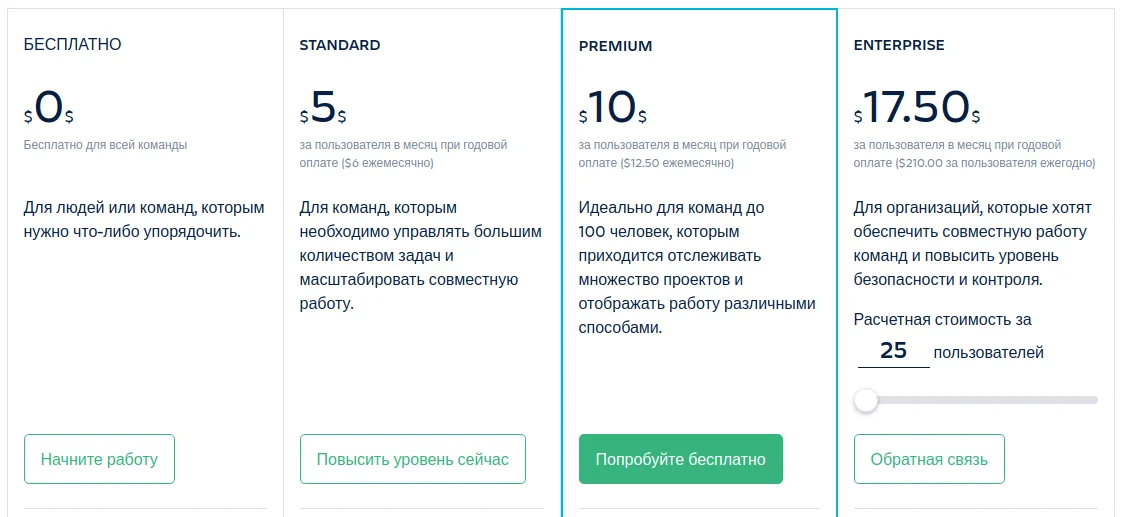
Task: Click the Расчетная стоимость за label
Action: point(942,320)
